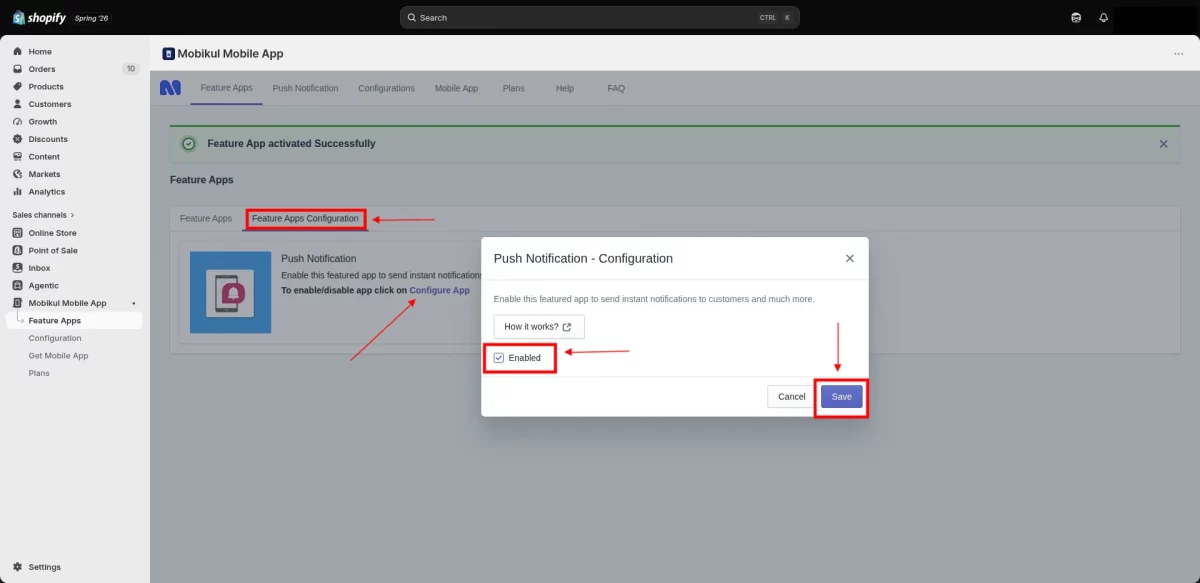Expand the Sales channels section
1200x583 pixels.
[43, 215]
